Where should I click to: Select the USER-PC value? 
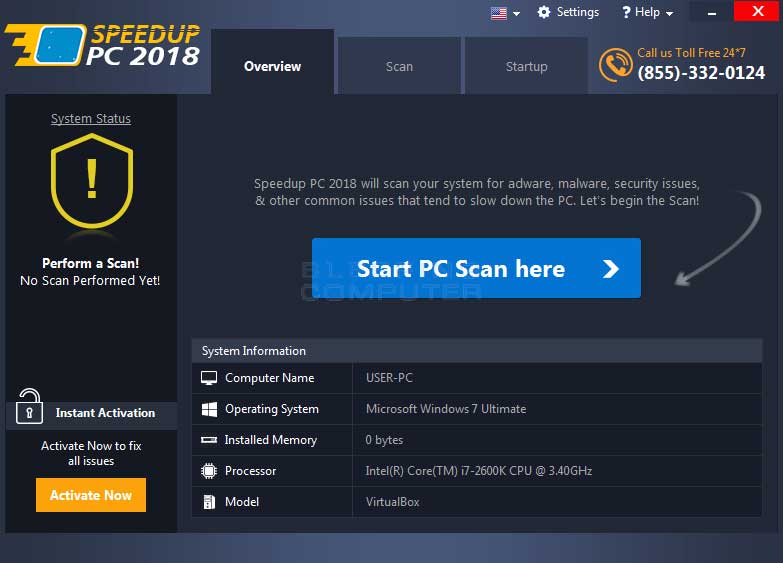click(389, 378)
